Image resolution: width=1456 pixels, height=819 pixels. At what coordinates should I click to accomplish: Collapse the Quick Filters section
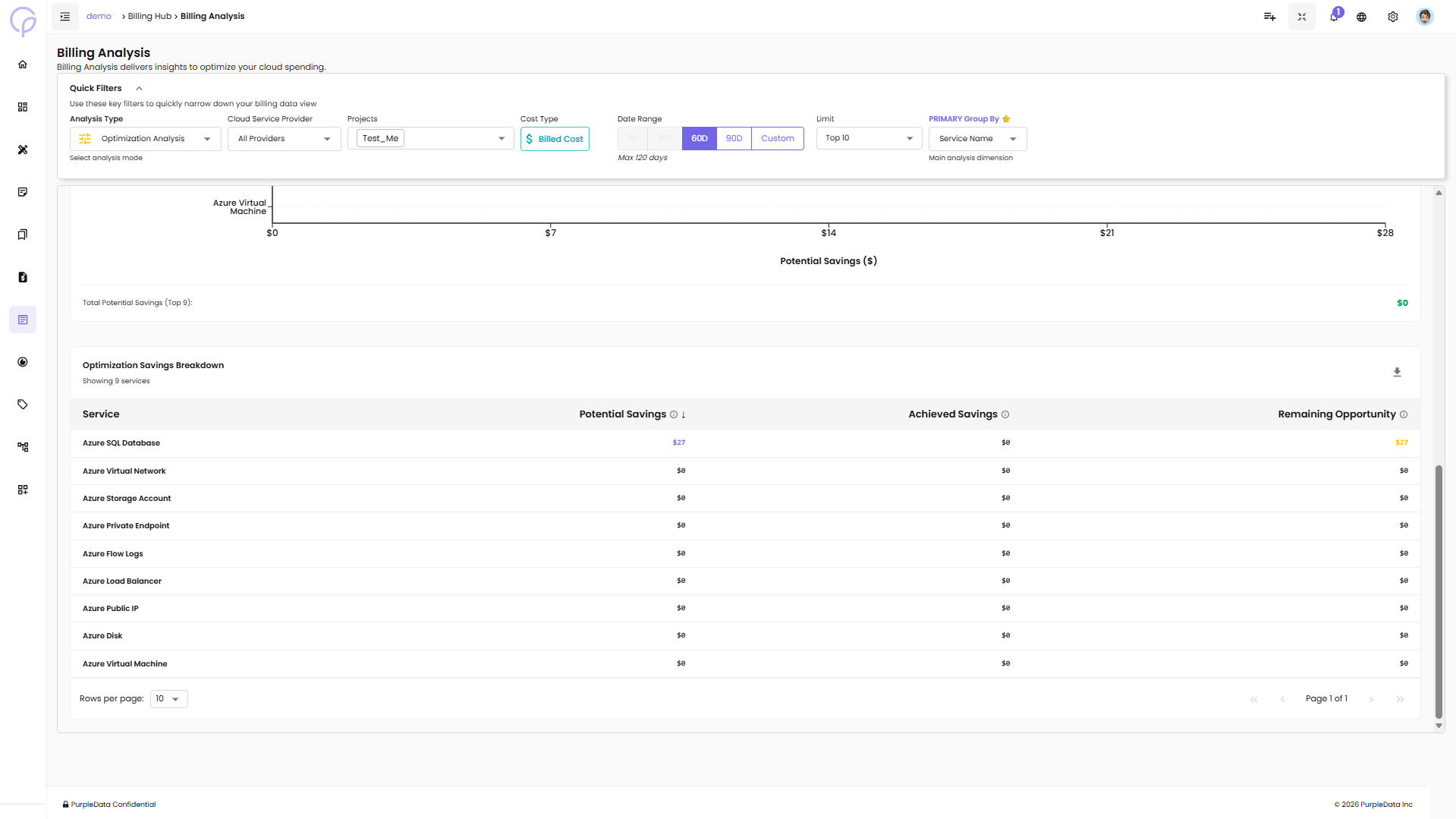pyautogui.click(x=139, y=89)
